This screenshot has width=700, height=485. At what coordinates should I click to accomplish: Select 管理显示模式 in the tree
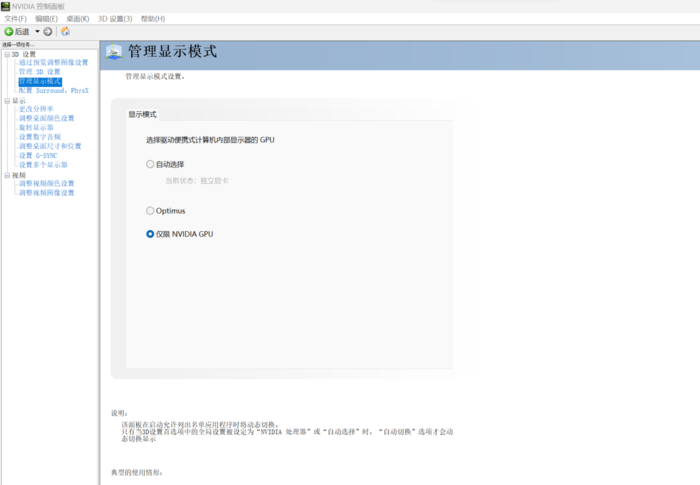[40, 81]
